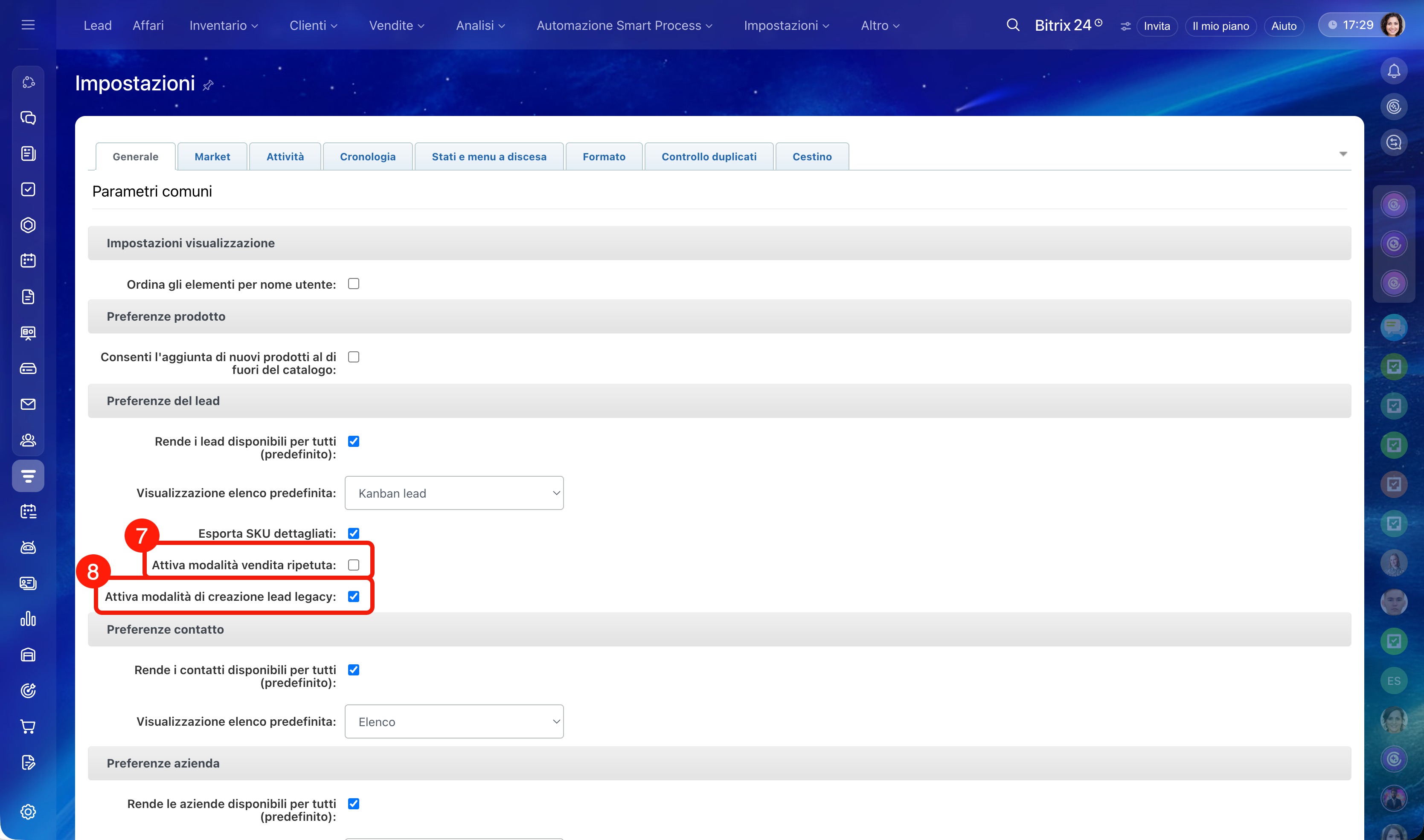The image size is (1424, 840).
Task: Click the search magnifier icon
Action: 1012,26
